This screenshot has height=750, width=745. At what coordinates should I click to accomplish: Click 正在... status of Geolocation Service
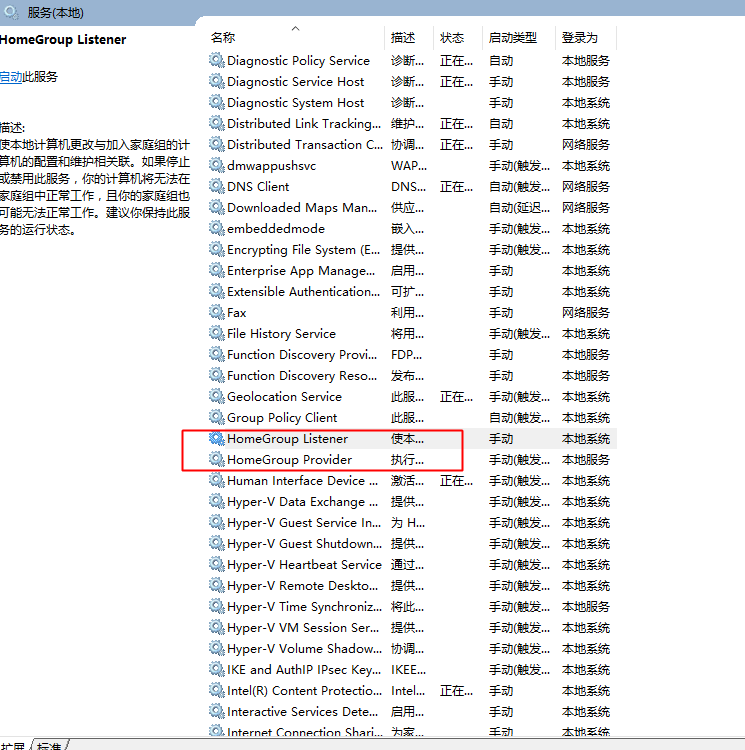[457, 397]
